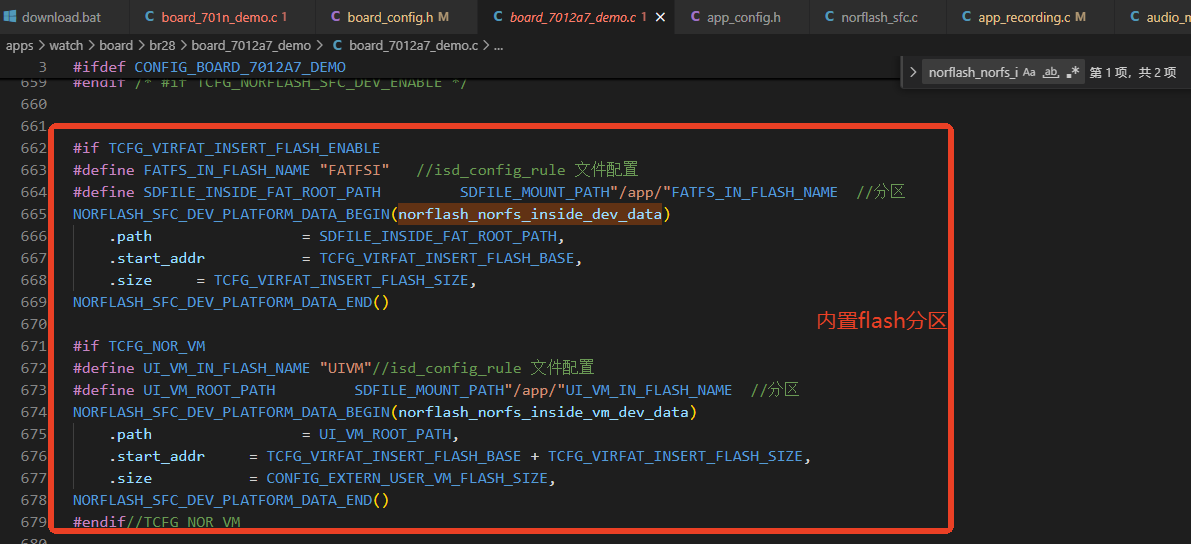Click highlighted norflash_norfs_inside_dev_data match
The image size is (1191, 544).
[531, 214]
